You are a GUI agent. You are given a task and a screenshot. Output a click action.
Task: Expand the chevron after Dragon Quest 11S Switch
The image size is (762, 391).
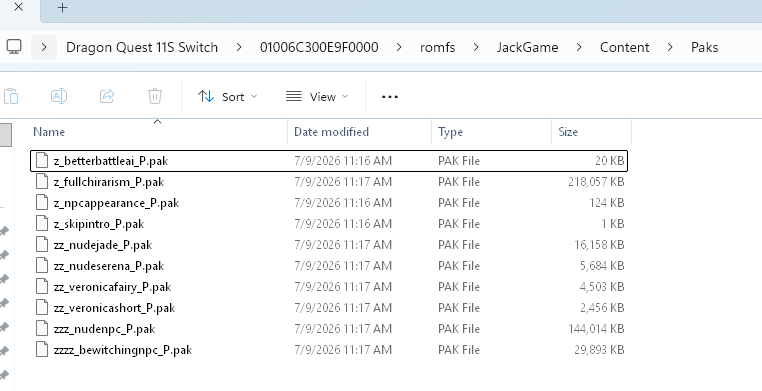click(x=239, y=47)
